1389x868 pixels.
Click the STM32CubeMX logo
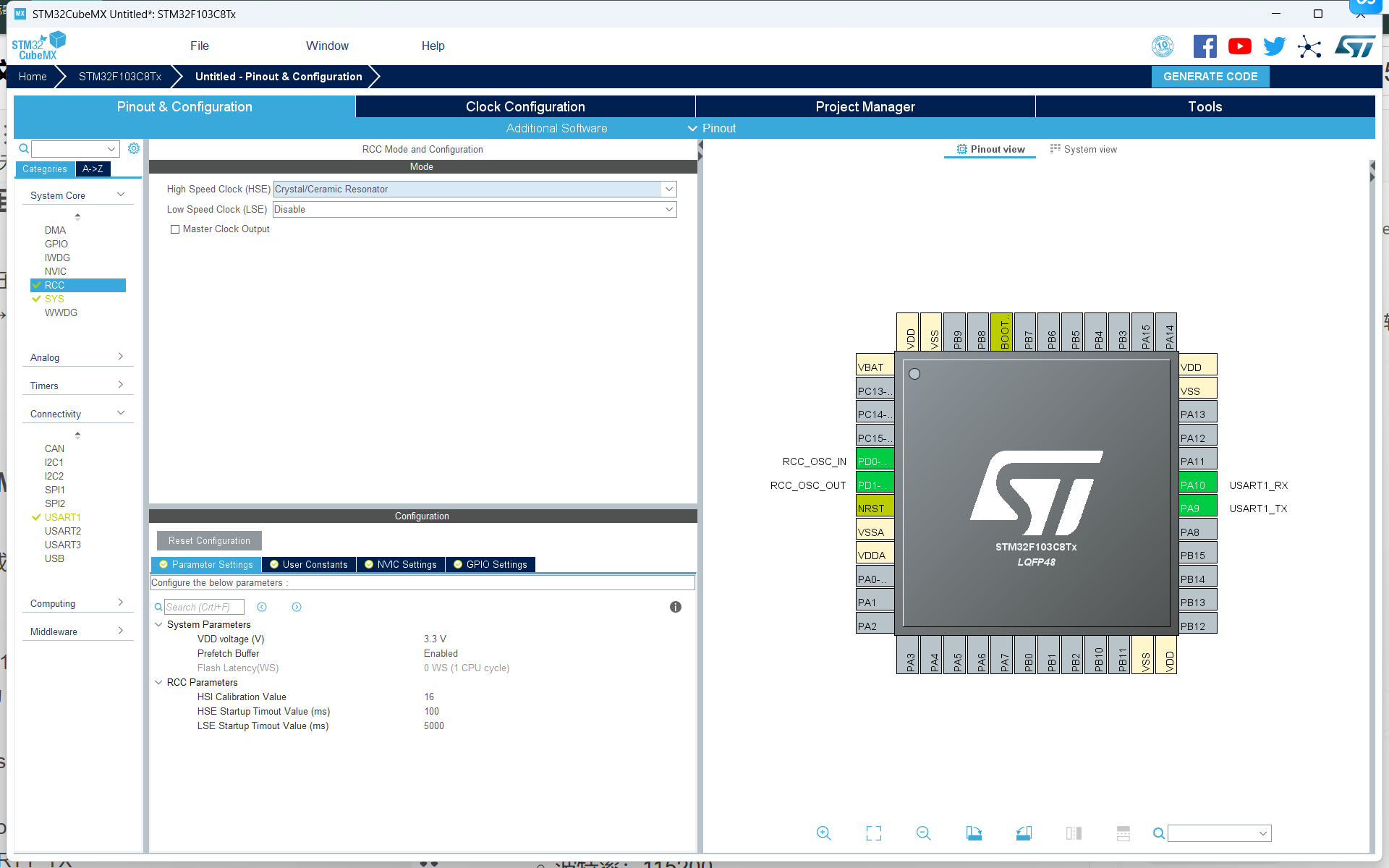[38, 46]
